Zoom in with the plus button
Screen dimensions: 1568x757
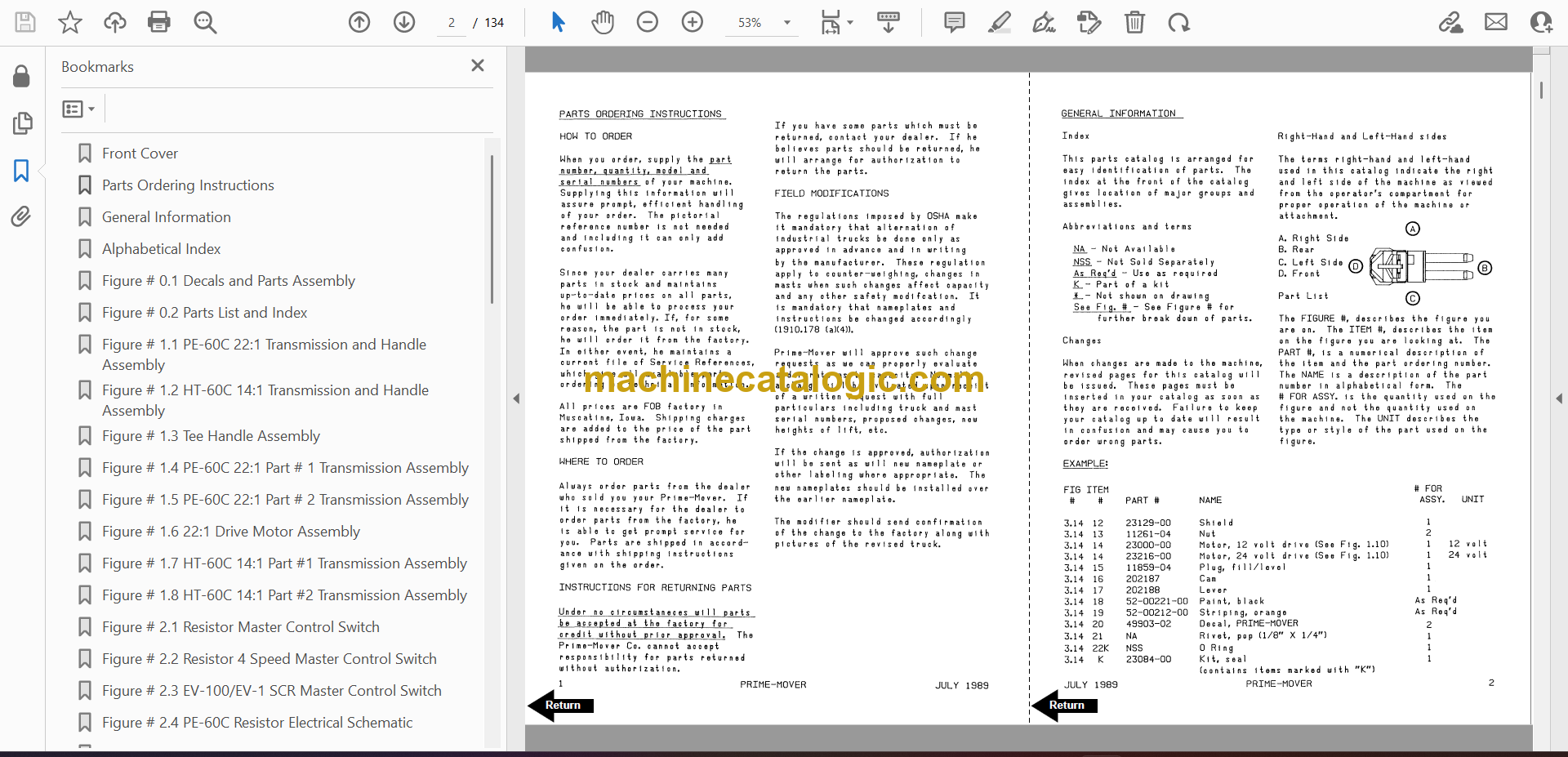(693, 22)
